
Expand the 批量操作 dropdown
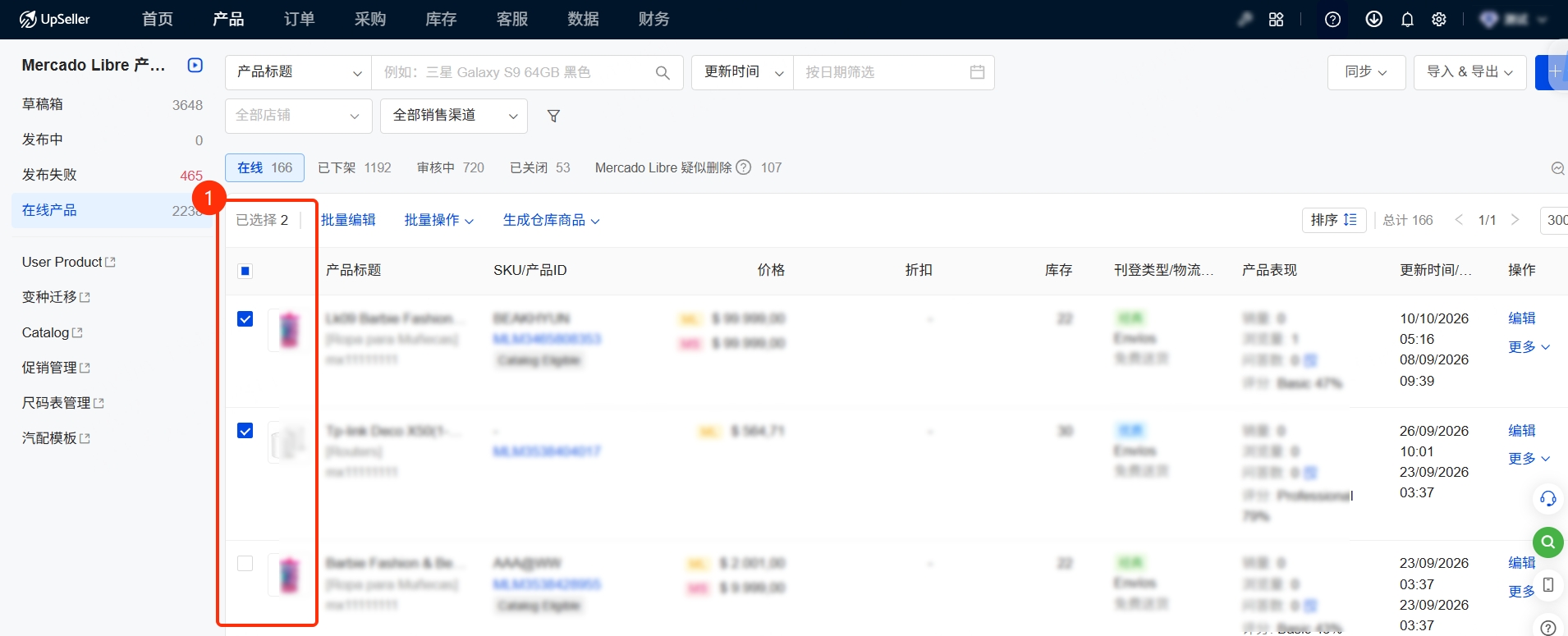point(439,220)
